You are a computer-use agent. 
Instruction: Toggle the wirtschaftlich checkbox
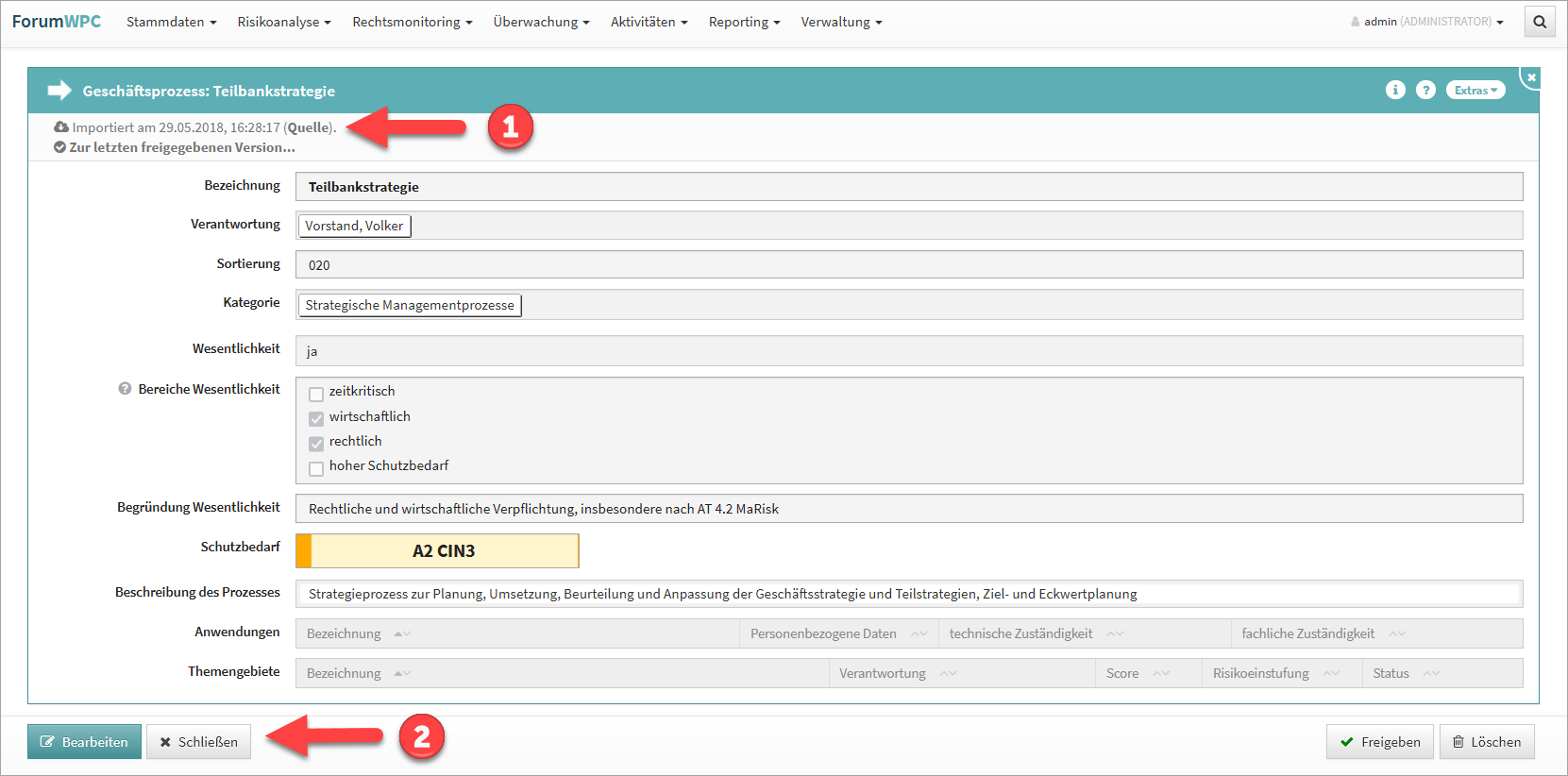click(x=316, y=418)
